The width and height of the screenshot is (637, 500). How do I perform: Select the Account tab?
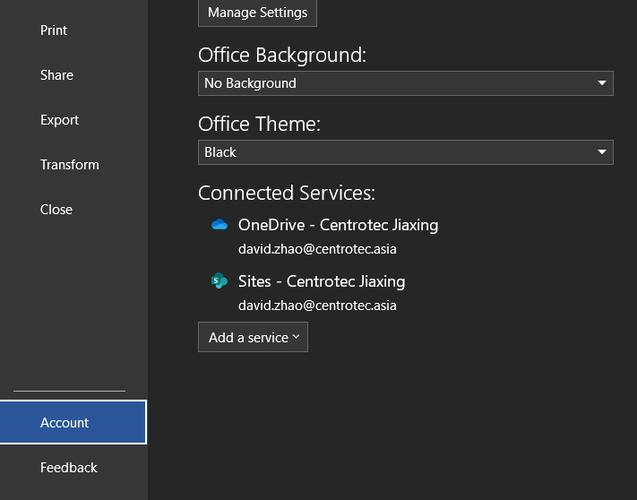(x=73, y=422)
